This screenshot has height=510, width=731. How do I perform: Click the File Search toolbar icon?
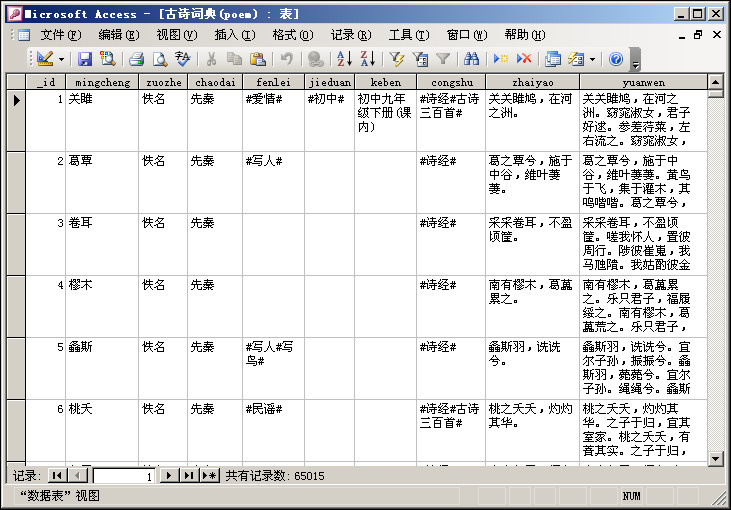(x=107, y=59)
